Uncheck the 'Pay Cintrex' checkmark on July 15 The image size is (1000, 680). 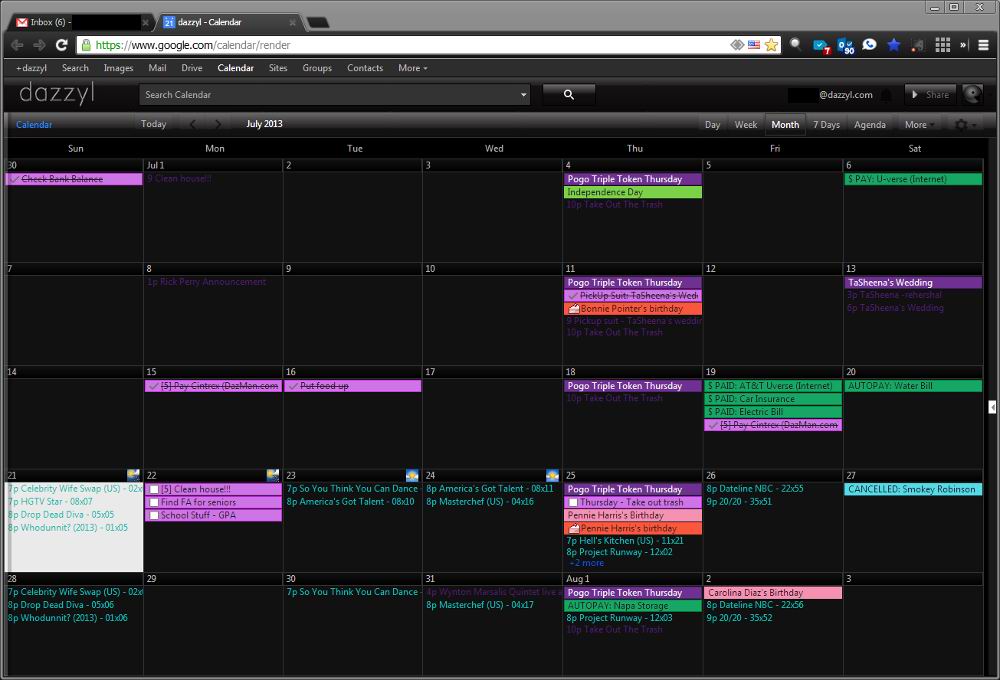pyautogui.click(x=154, y=386)
